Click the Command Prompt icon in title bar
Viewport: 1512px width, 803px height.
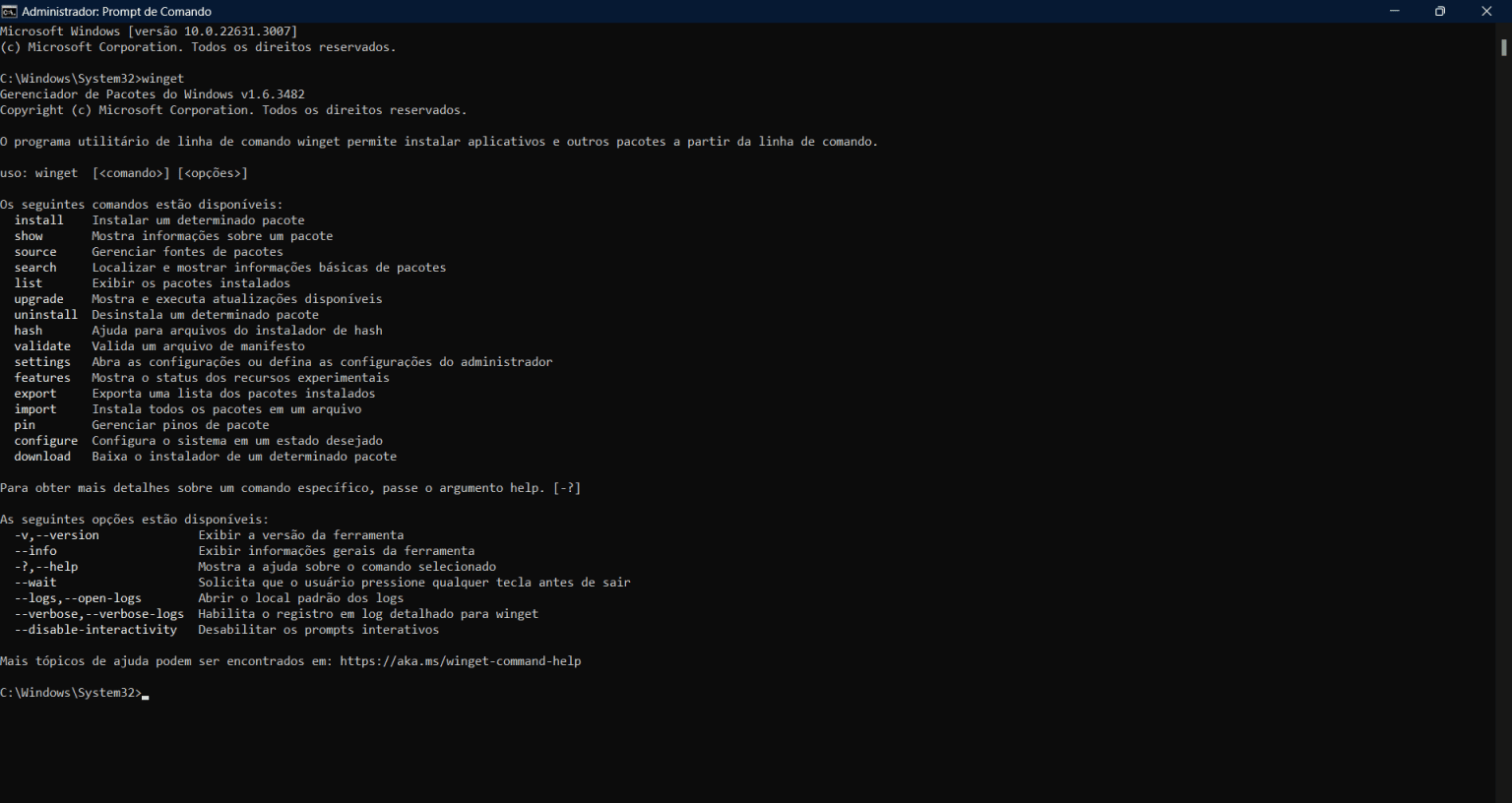tap(10, 11)
